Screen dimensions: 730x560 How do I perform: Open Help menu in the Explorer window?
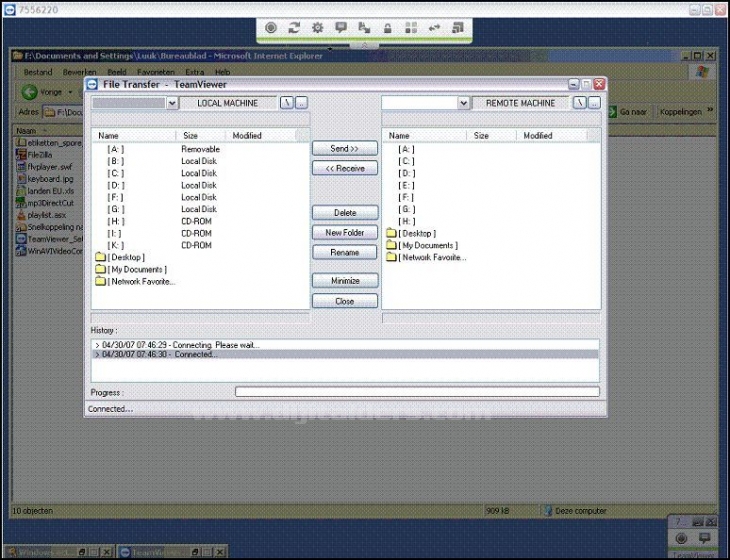[x=223, y=72]
